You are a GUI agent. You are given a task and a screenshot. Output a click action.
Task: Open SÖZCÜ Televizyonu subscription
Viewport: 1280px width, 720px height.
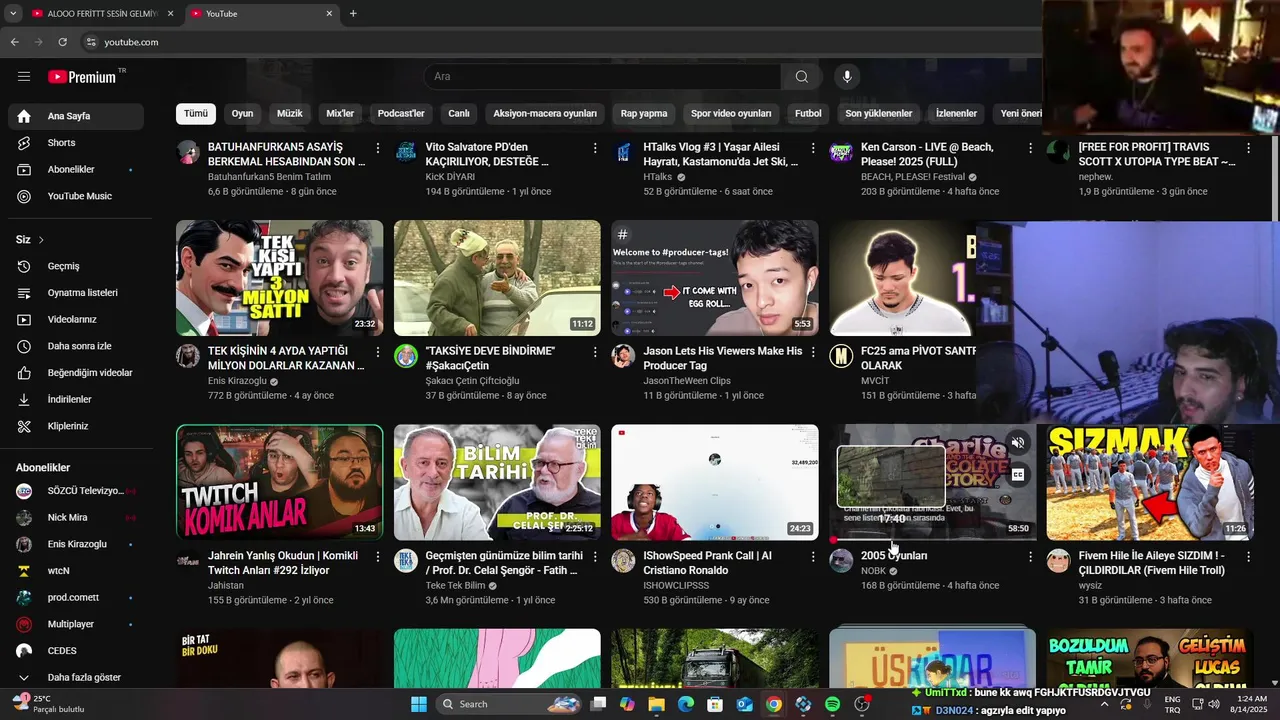(76, 491)
